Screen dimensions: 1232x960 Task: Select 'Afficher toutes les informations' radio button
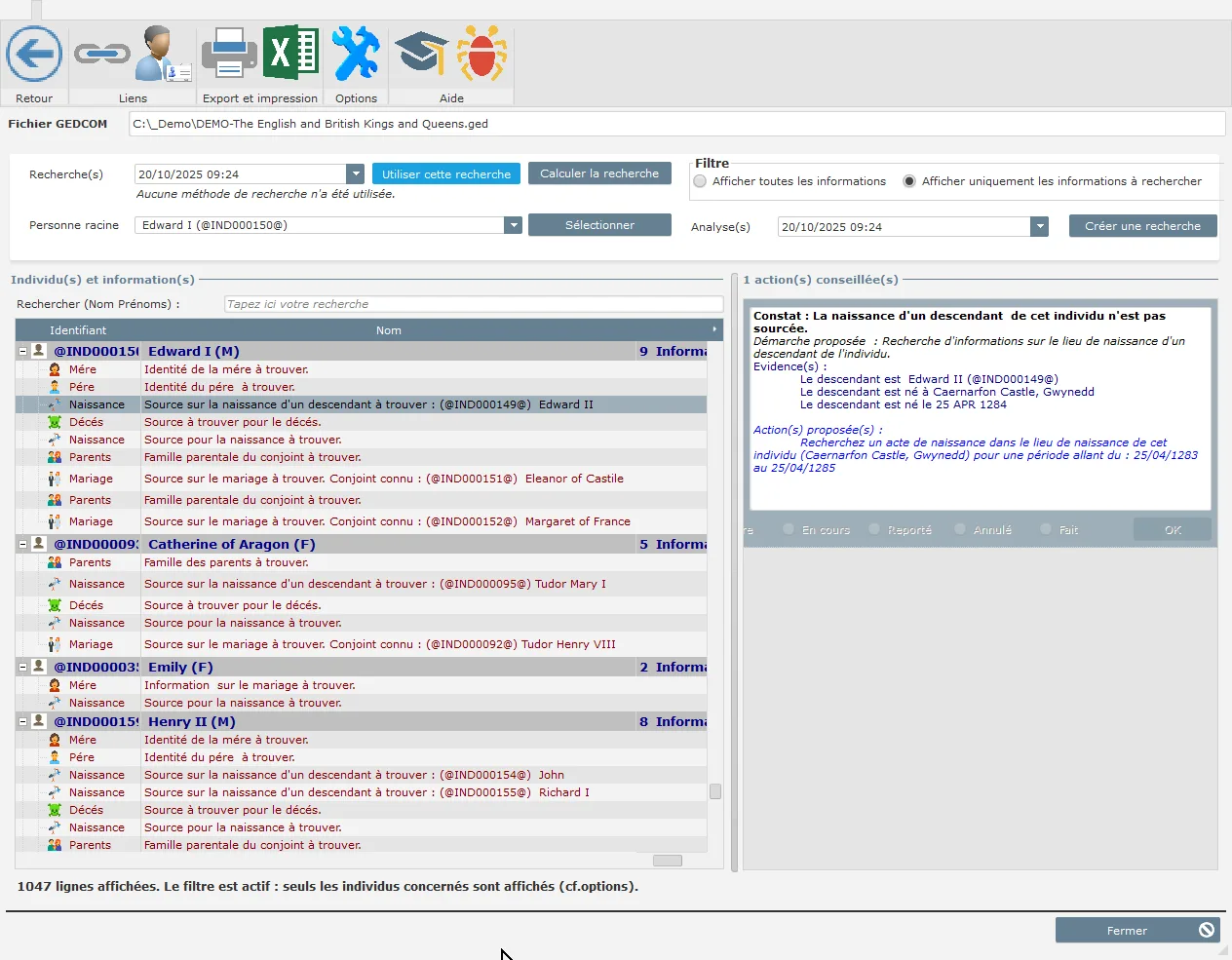click(700, 181)
